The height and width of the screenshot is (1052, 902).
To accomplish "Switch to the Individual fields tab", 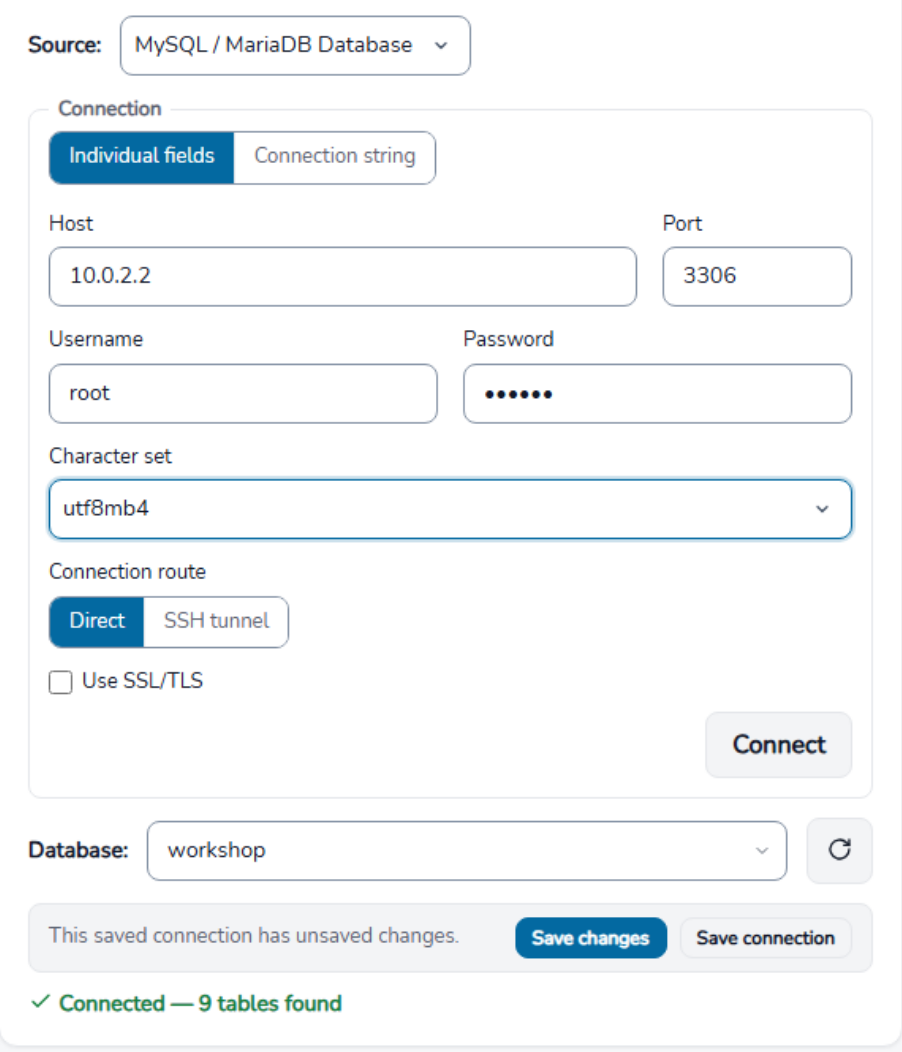I will [x=142, y=158].
